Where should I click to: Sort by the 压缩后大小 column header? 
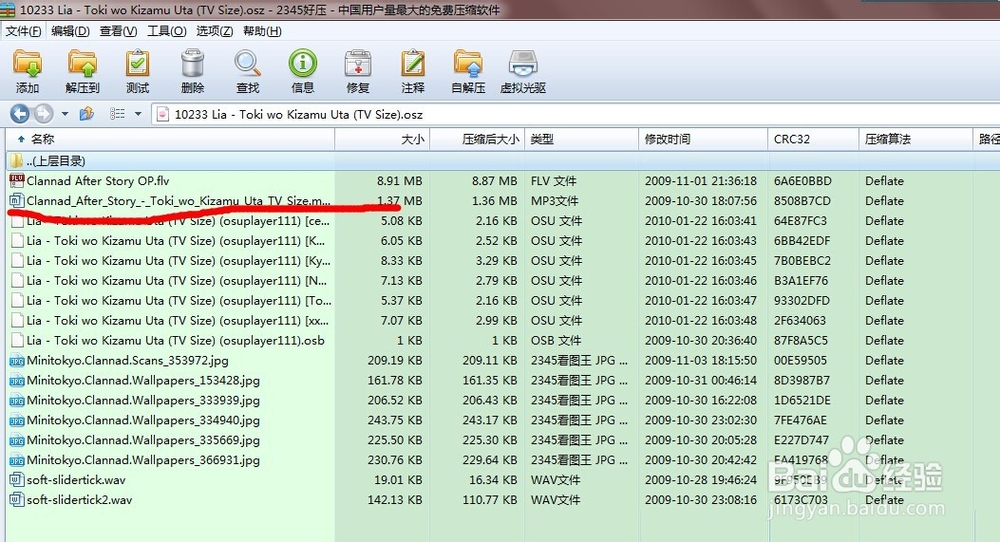pyautogui.click(x=477, y=139)
